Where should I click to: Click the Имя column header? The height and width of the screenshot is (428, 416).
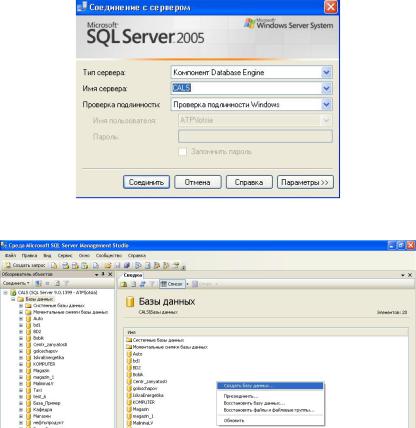coord(266,332)
